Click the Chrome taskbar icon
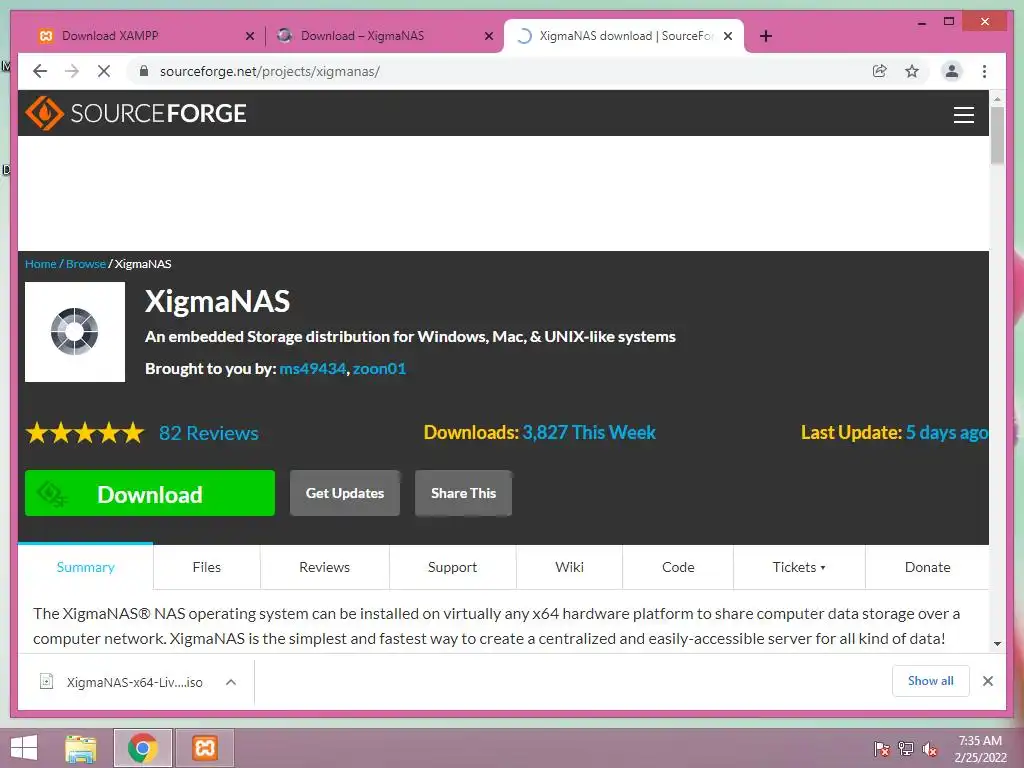Image resolution: width=1024 pixels, height=768 pixels. [143, 748]
